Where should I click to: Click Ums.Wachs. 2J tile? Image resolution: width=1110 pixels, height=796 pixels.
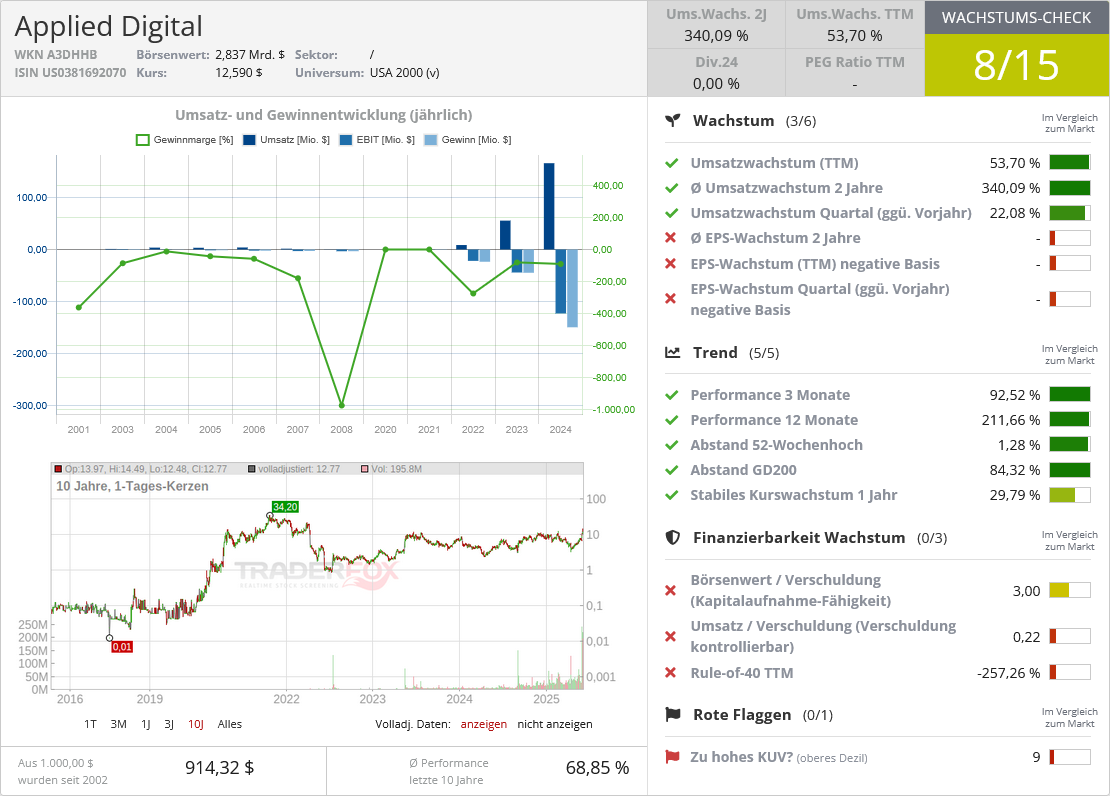coord(716,25)
